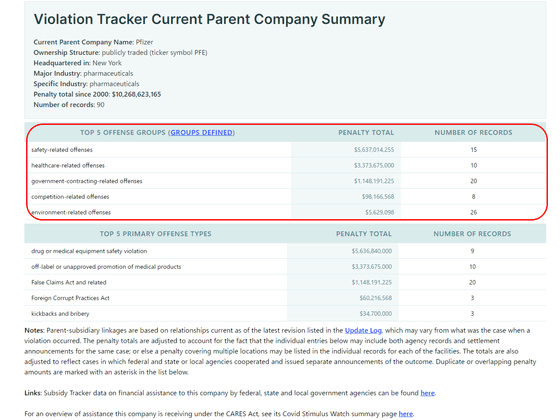Screen dimensions: 560x420
Task: Click record count 15 for safety-related offenses
Action: [474, 150]
